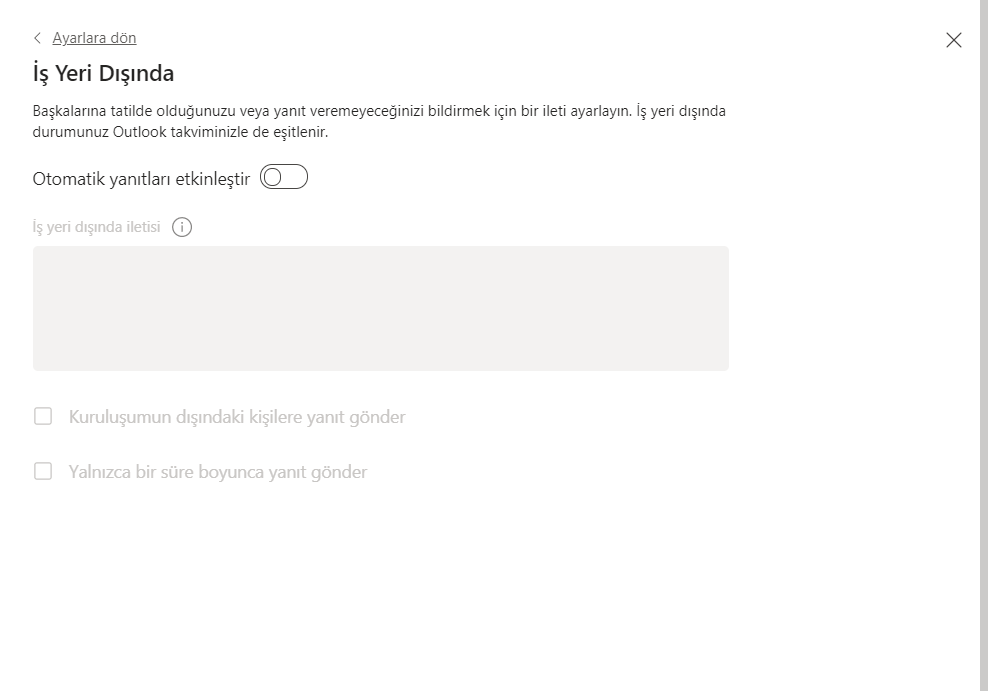Enable the "Otomatik yanıtları etkinleştir" switch
989x691 pixels.
(284, 177)
